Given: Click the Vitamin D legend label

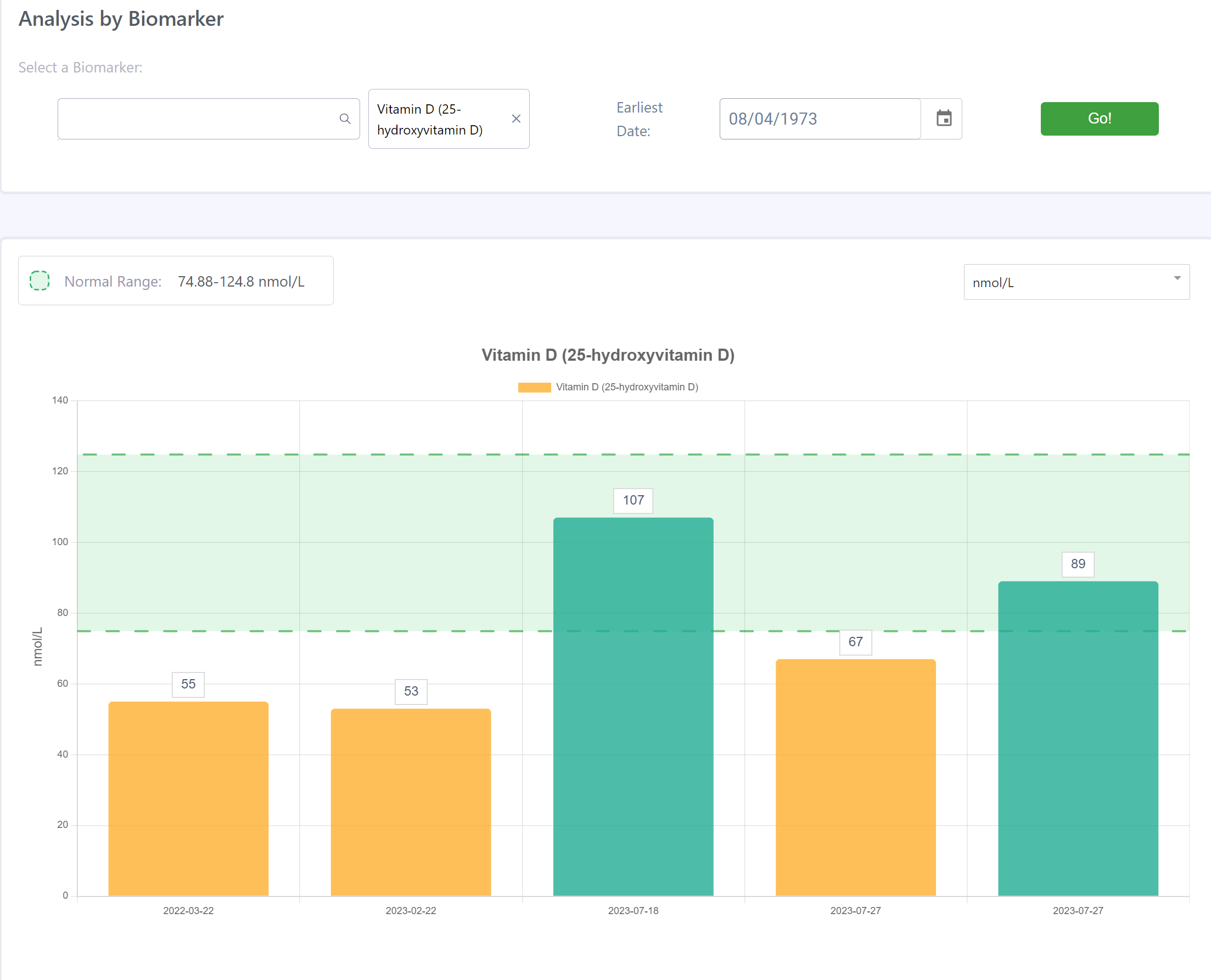Looking at the screenshot, I should (x=627, y=387).
